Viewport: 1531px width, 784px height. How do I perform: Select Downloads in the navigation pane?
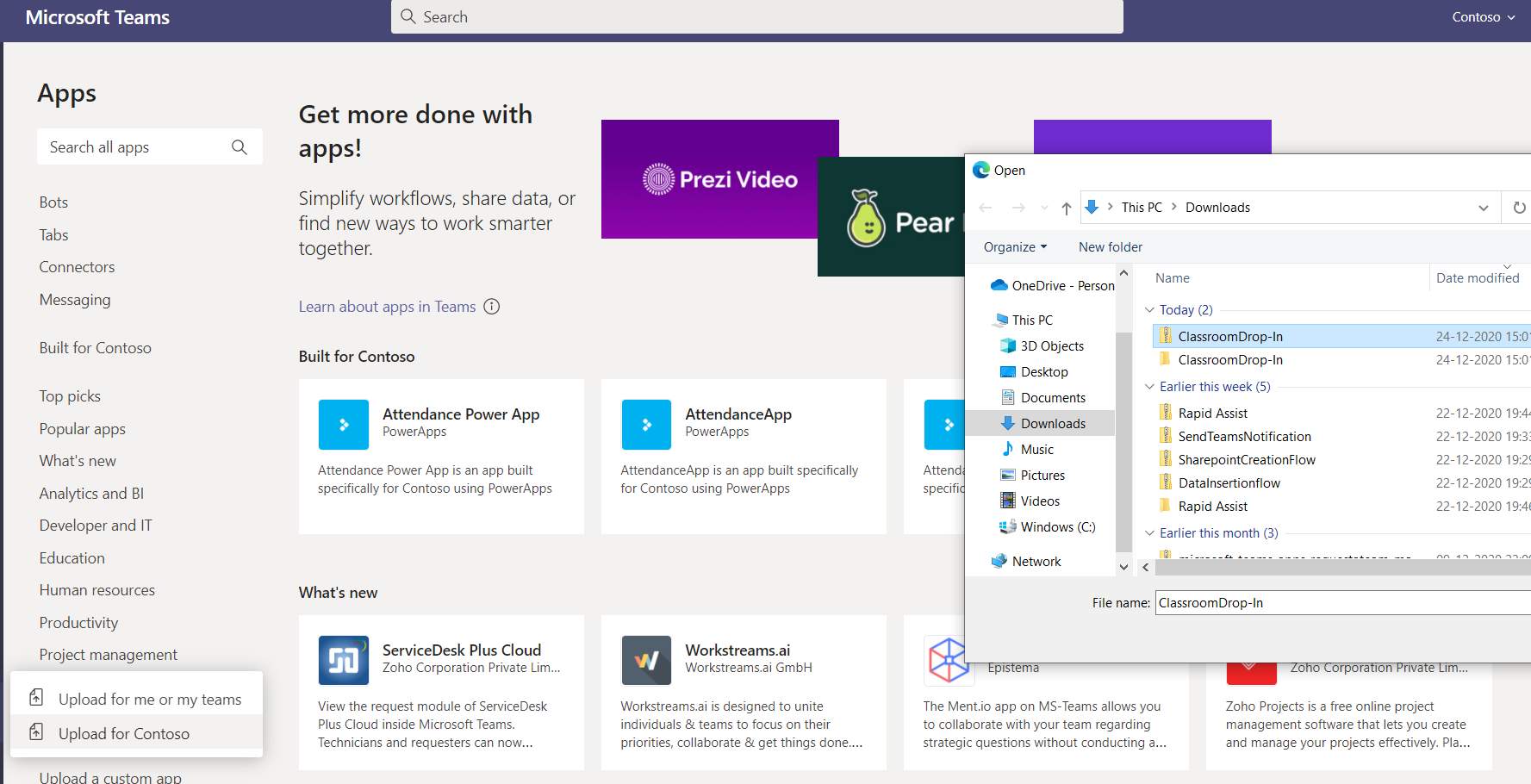point(1042,424)
